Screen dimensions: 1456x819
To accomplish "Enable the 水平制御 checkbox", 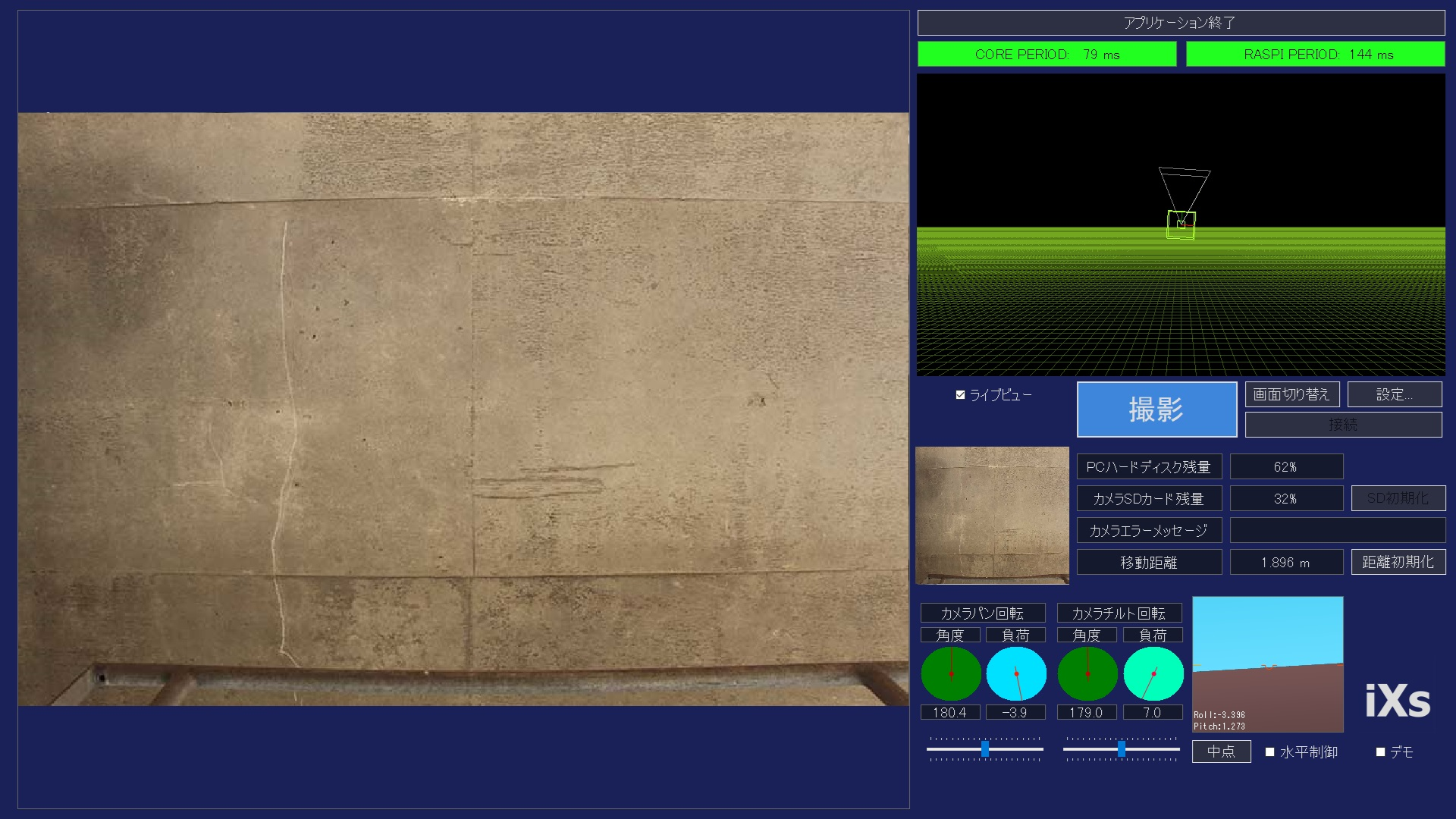I will (1270, 752).
